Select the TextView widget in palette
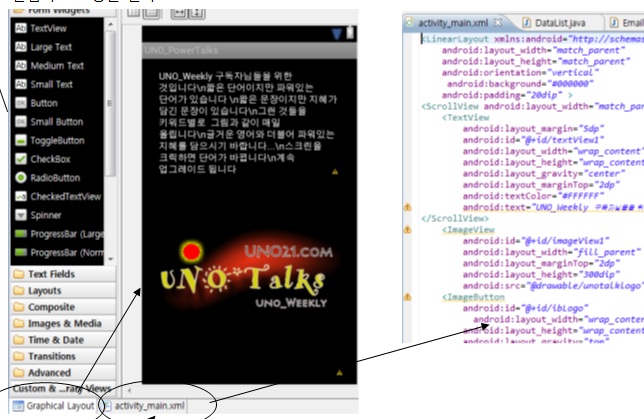The height and width of the screenshot is (419, 644). point(48,28)
